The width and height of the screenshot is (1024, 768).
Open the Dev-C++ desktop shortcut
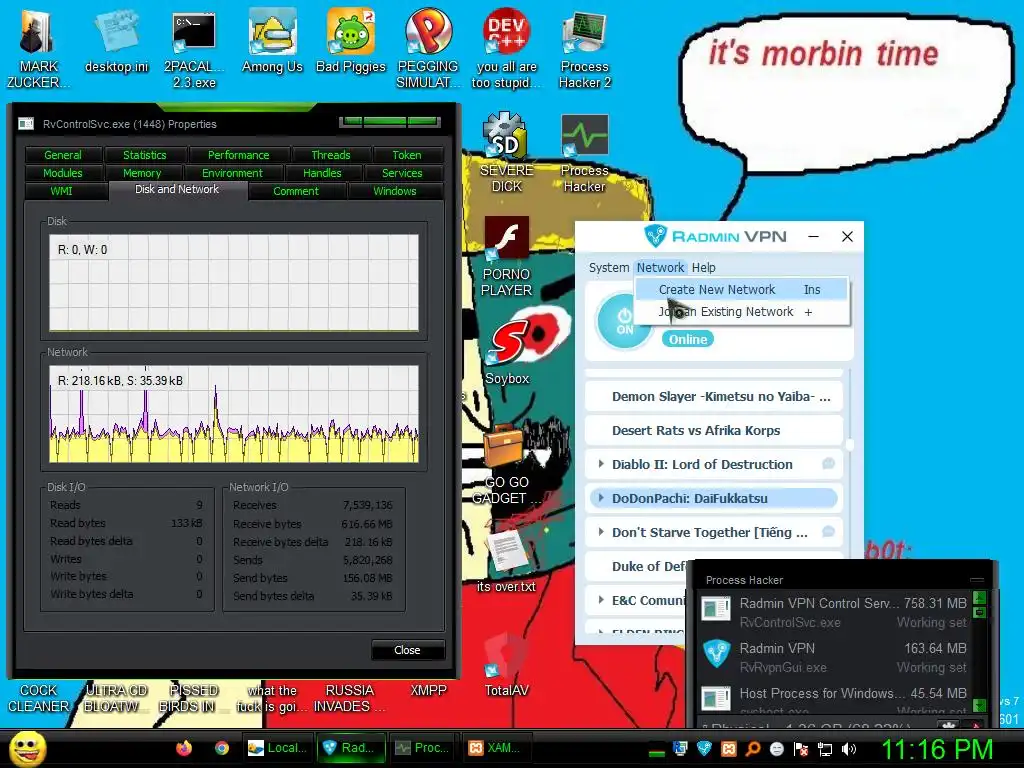point(506,47)
